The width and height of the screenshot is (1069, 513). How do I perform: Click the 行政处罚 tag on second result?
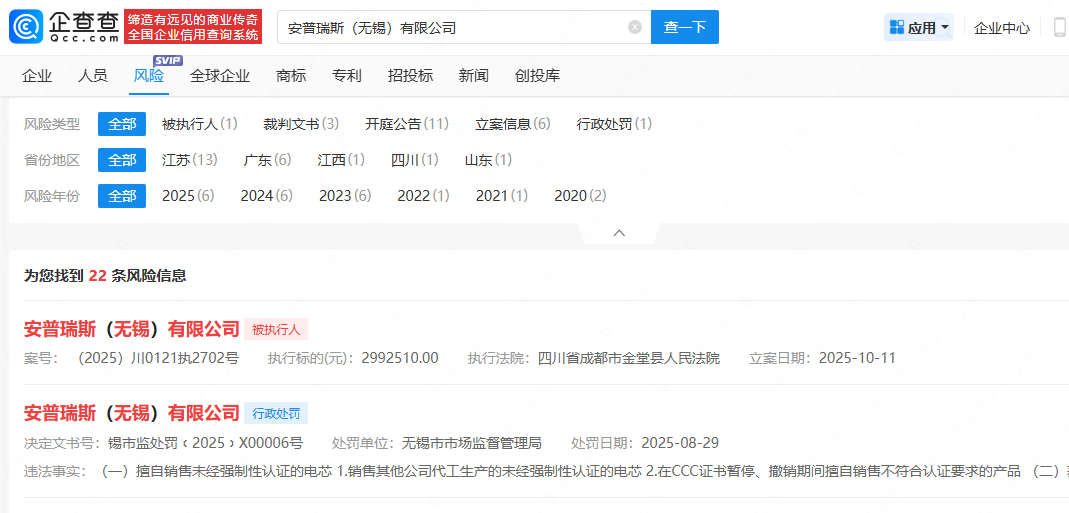tap(276, 413)
